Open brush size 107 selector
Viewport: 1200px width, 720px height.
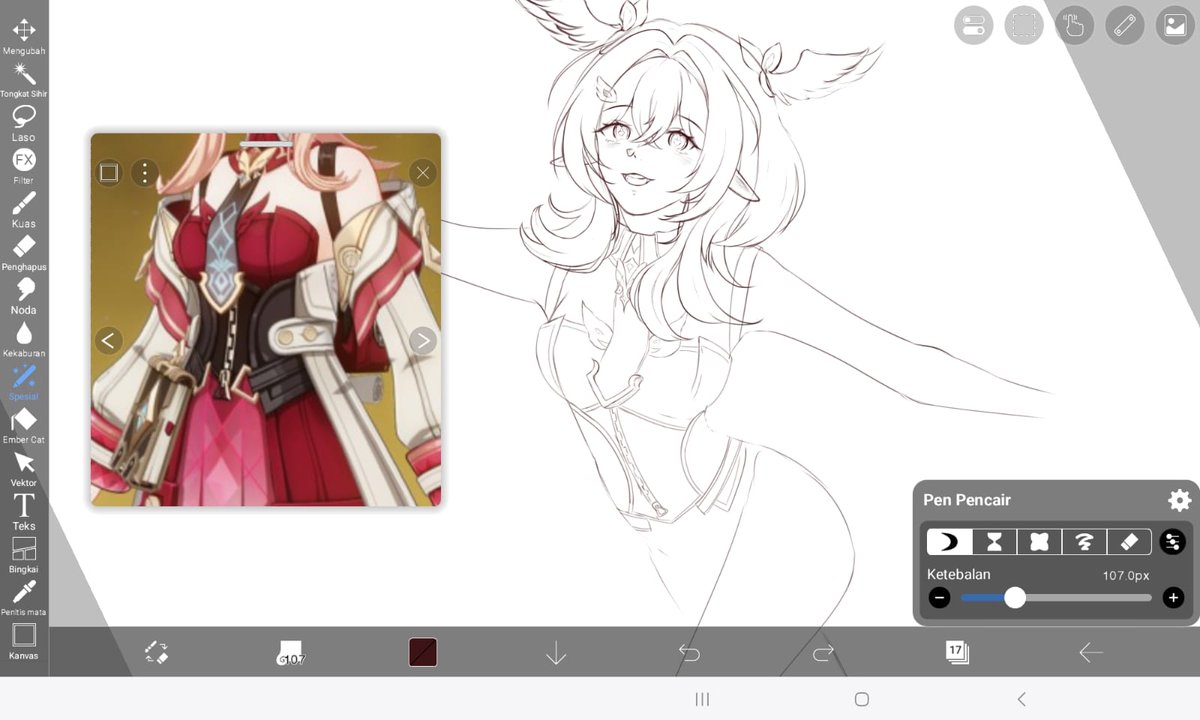coord(290,653)
